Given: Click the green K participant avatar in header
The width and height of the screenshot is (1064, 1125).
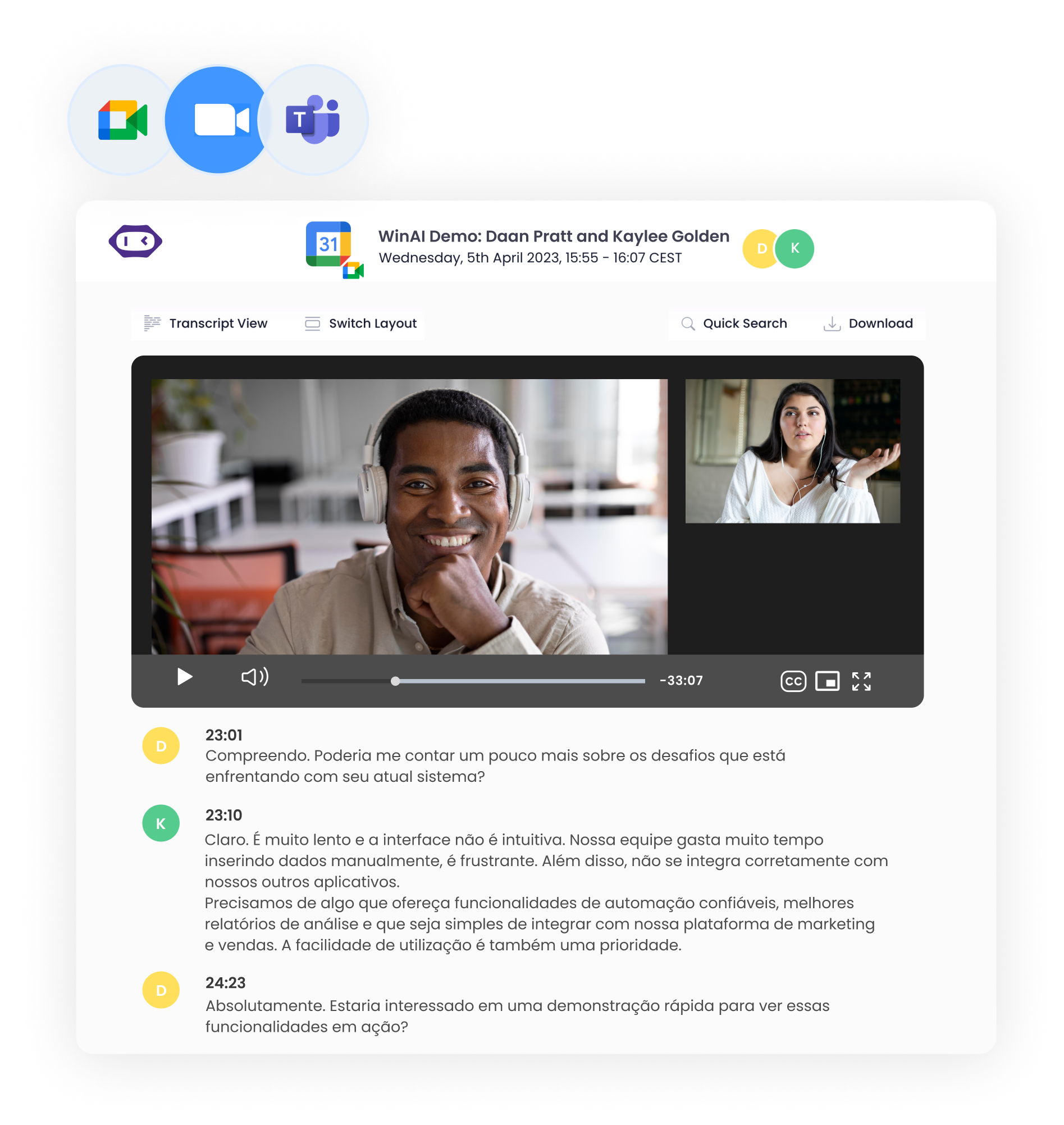Looking at the screenshot, I should click(x=795, y=248).
